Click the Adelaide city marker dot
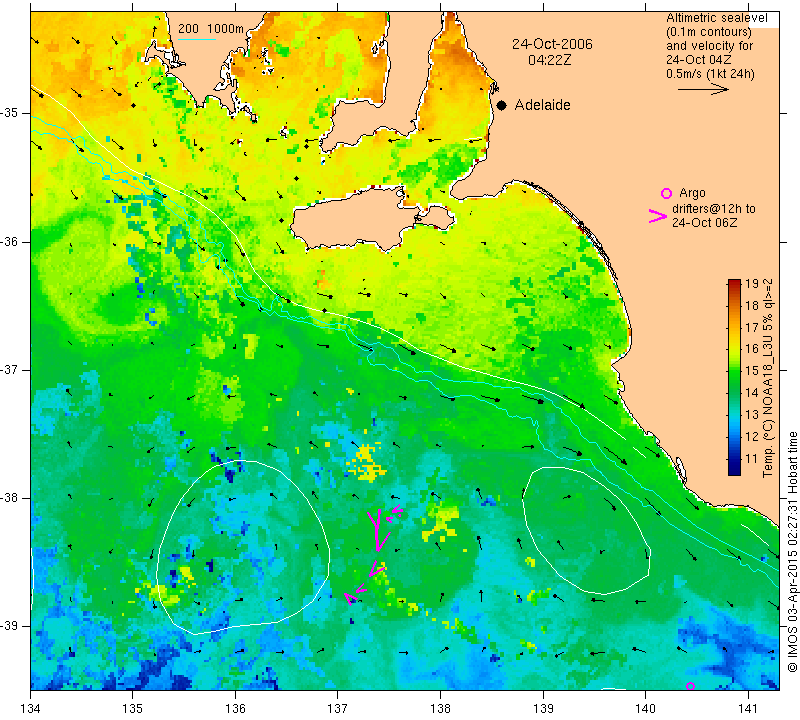 click(502, 106)
